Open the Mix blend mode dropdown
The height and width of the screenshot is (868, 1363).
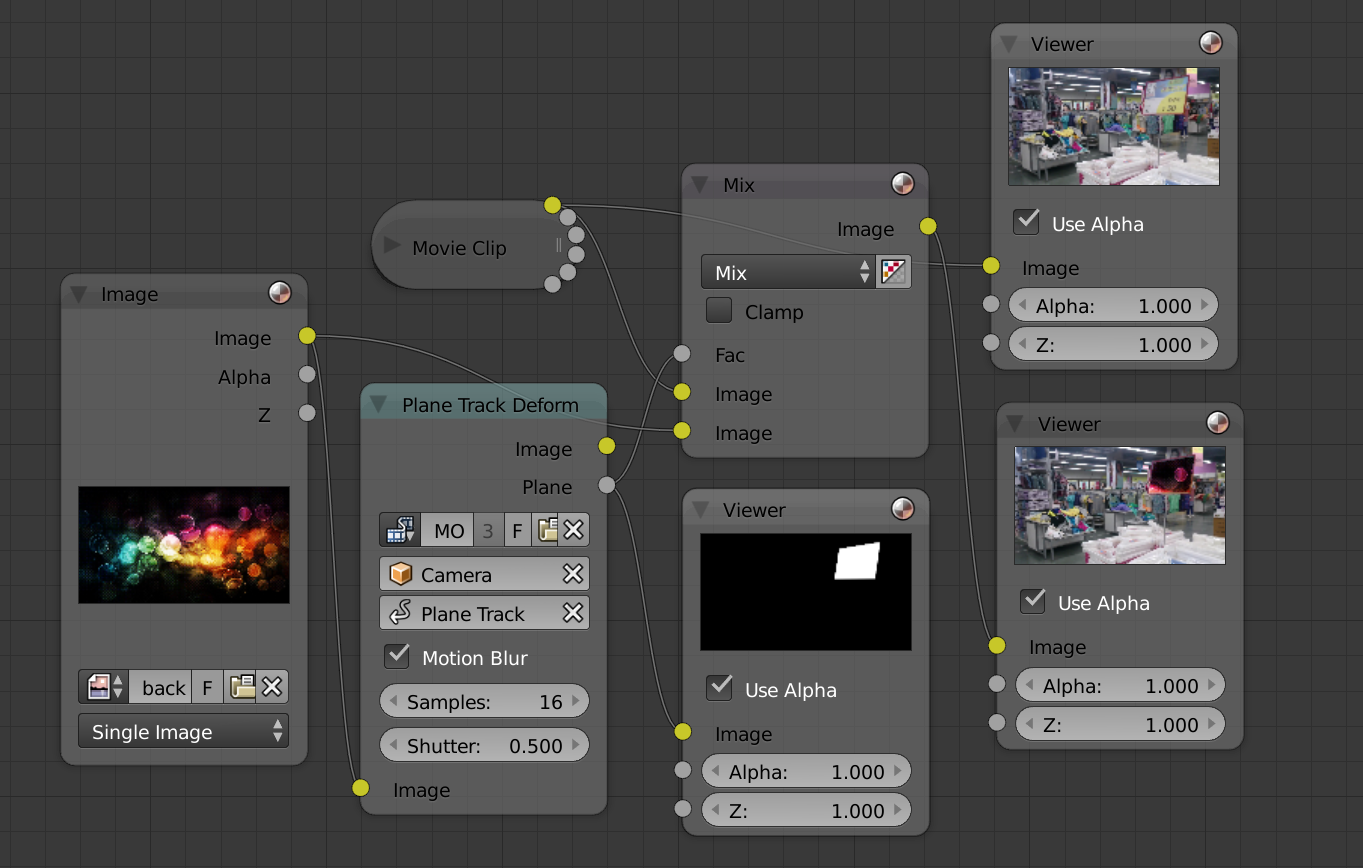click(787, 272)
